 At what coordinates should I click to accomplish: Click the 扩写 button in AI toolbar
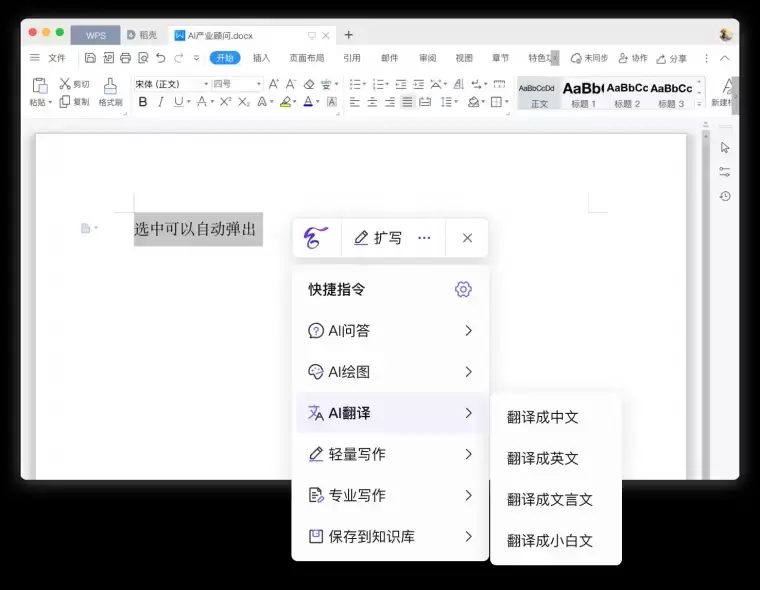[378, 238]
